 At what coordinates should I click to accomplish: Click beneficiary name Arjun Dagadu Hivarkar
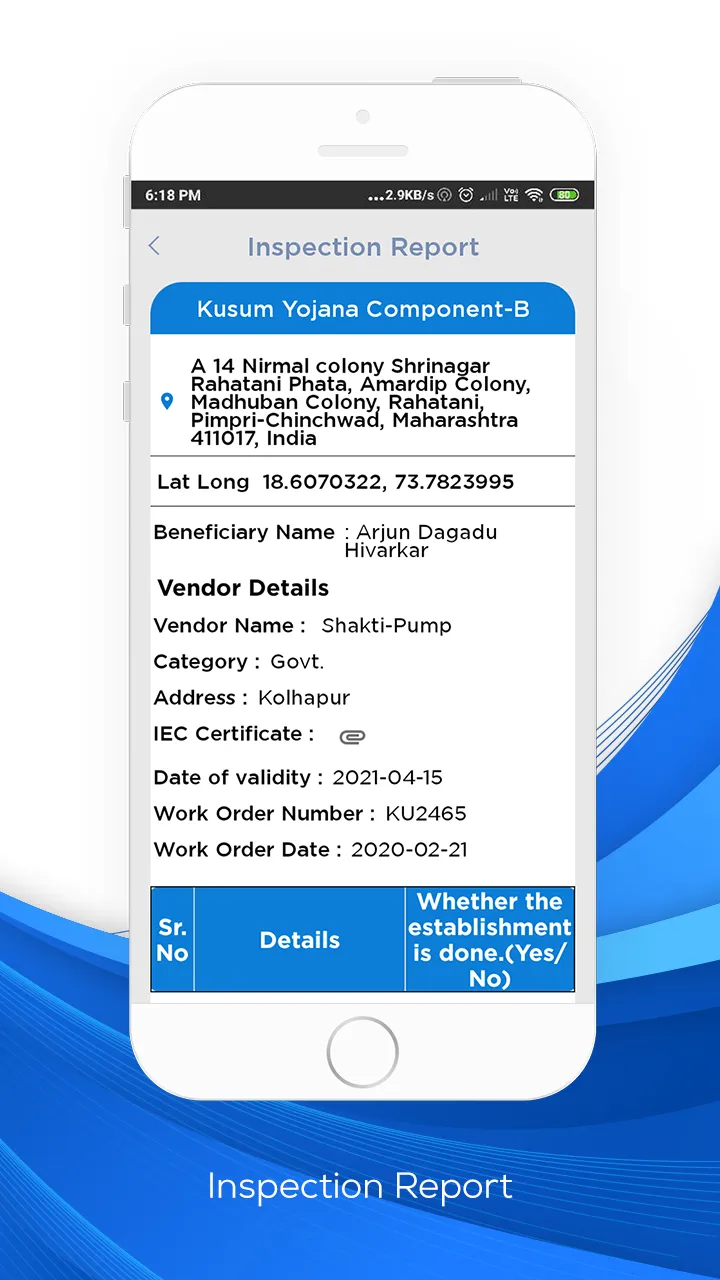421,541
